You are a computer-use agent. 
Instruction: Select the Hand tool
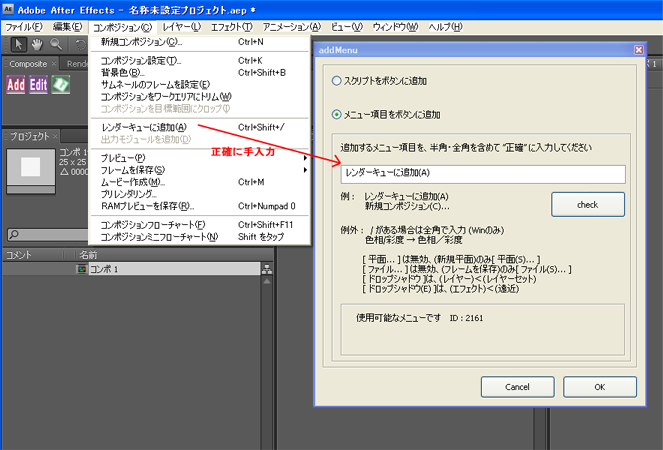[x=38, y=44]
